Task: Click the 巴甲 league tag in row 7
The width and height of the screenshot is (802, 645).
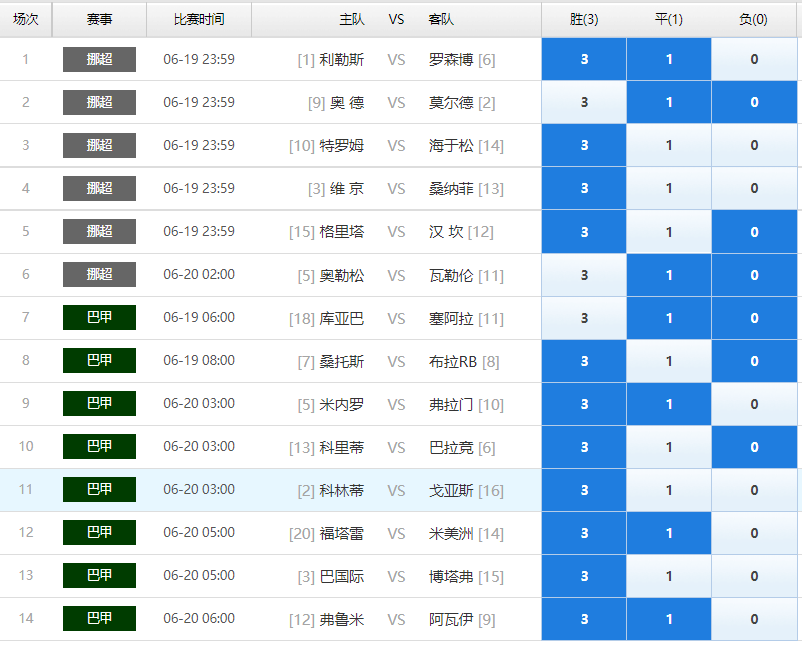Action: point(99,317)
